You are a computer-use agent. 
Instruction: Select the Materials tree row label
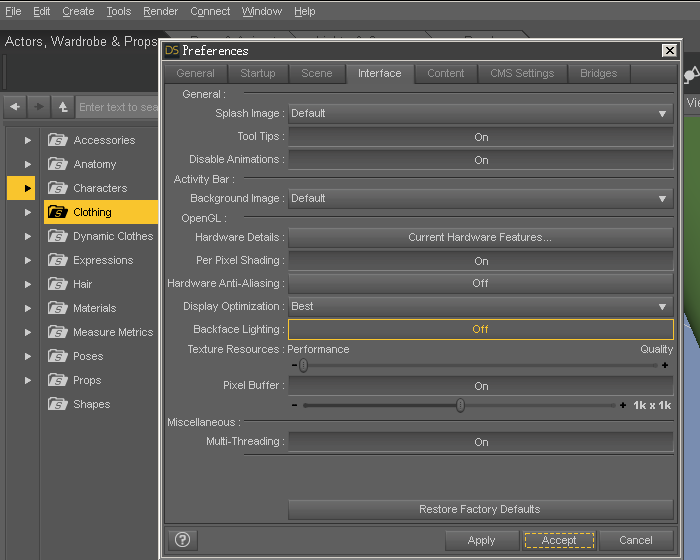pyautogui.click(x=95, y=308)
